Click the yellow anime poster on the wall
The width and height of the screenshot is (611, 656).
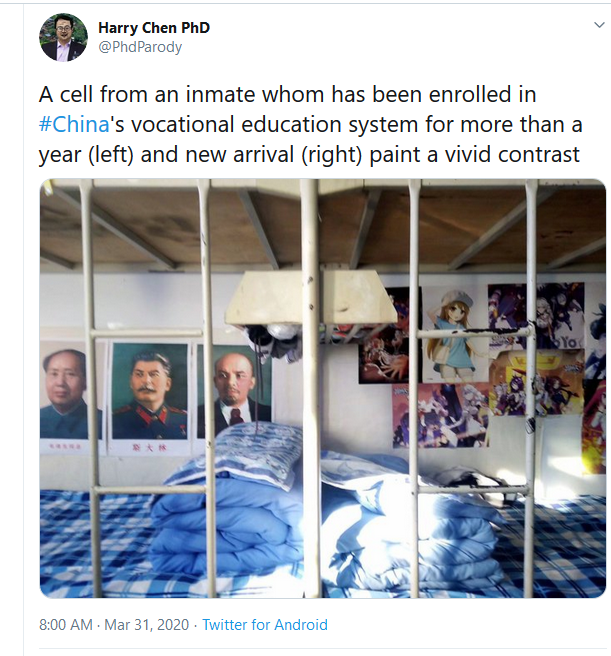(x=536, y=383)
